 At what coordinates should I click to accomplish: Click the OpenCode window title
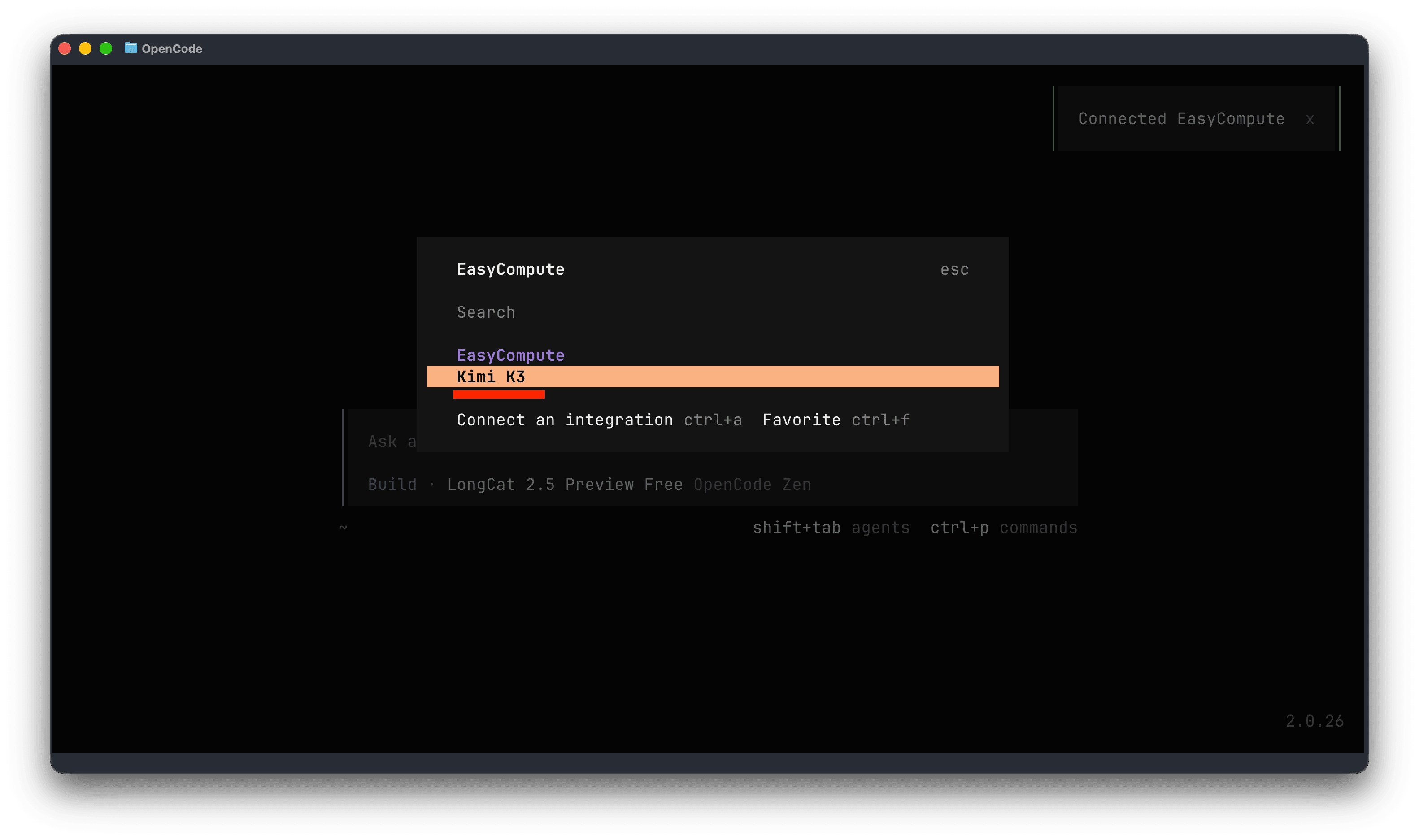172,49
